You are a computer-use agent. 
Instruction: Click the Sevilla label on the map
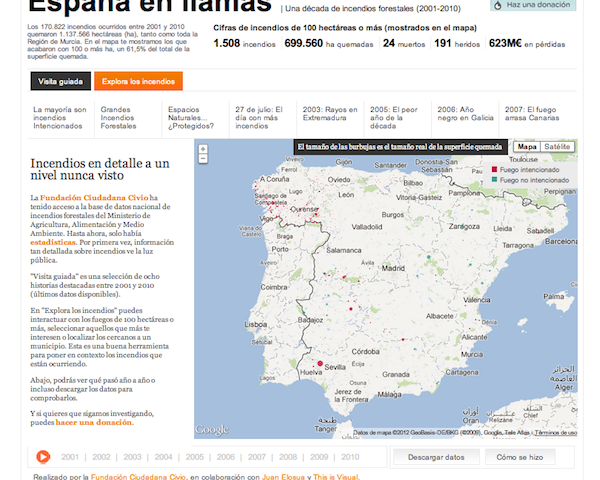335,367
